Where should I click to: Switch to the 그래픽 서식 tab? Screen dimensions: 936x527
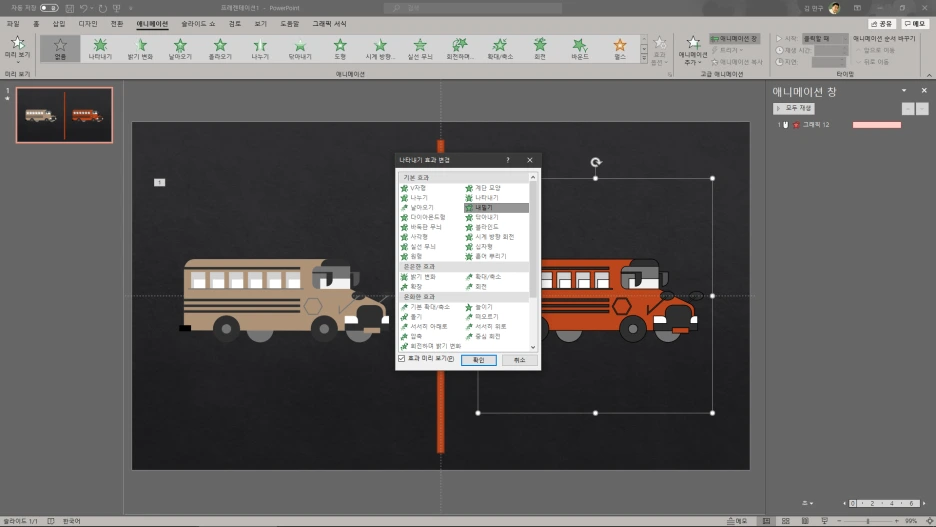(x=330, y=24)
